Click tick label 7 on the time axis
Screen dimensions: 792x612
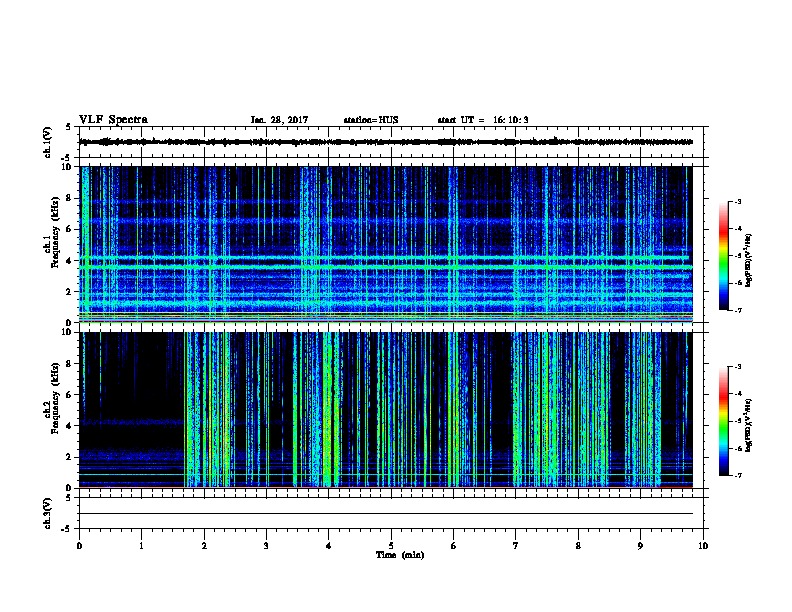[x=516, y=545]
